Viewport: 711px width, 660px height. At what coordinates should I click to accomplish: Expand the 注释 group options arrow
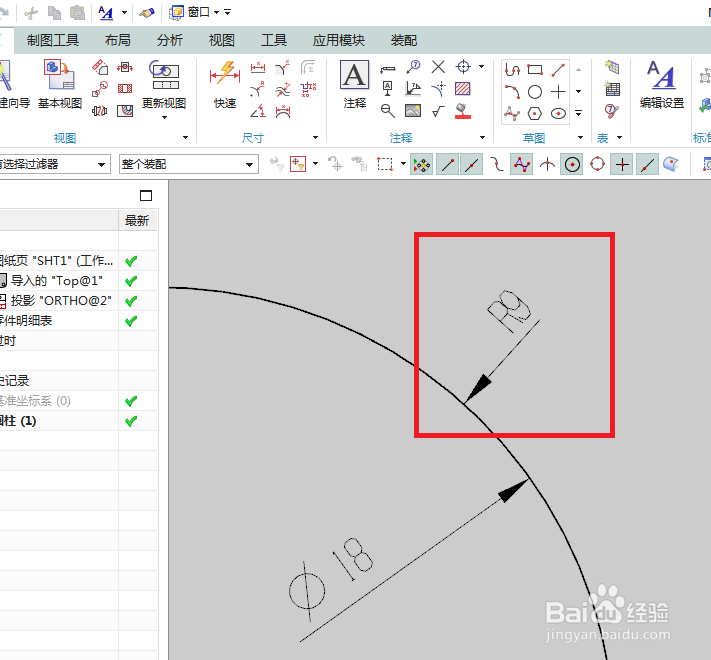482,137
